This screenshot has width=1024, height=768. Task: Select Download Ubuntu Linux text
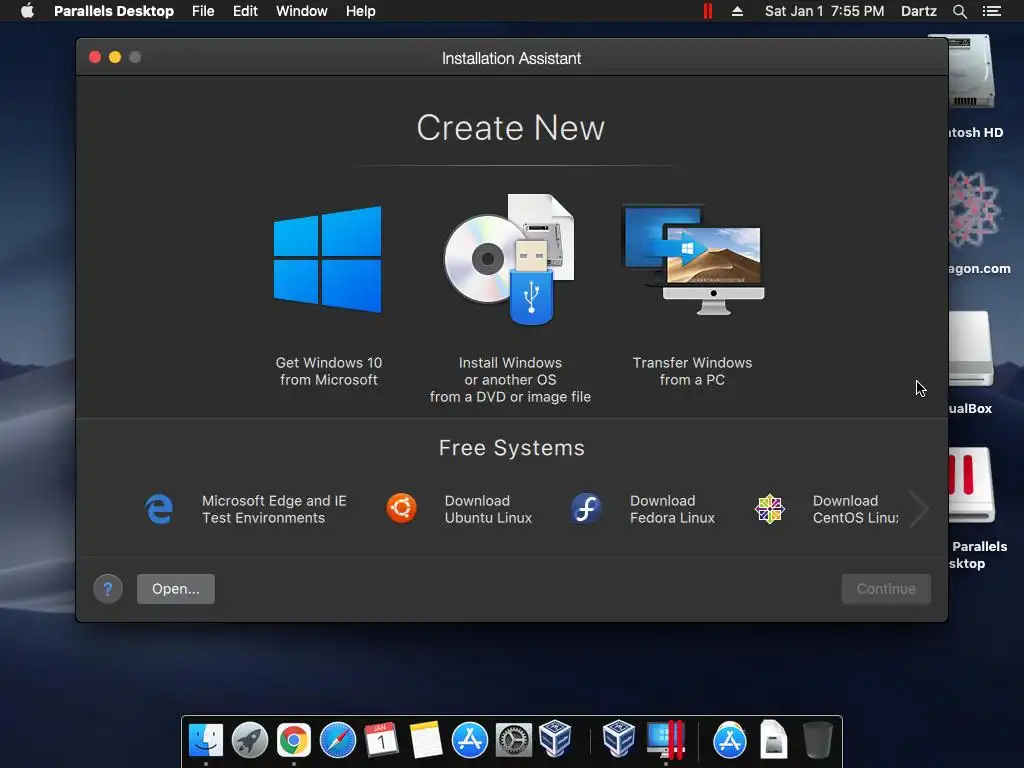tap(488, 509)
